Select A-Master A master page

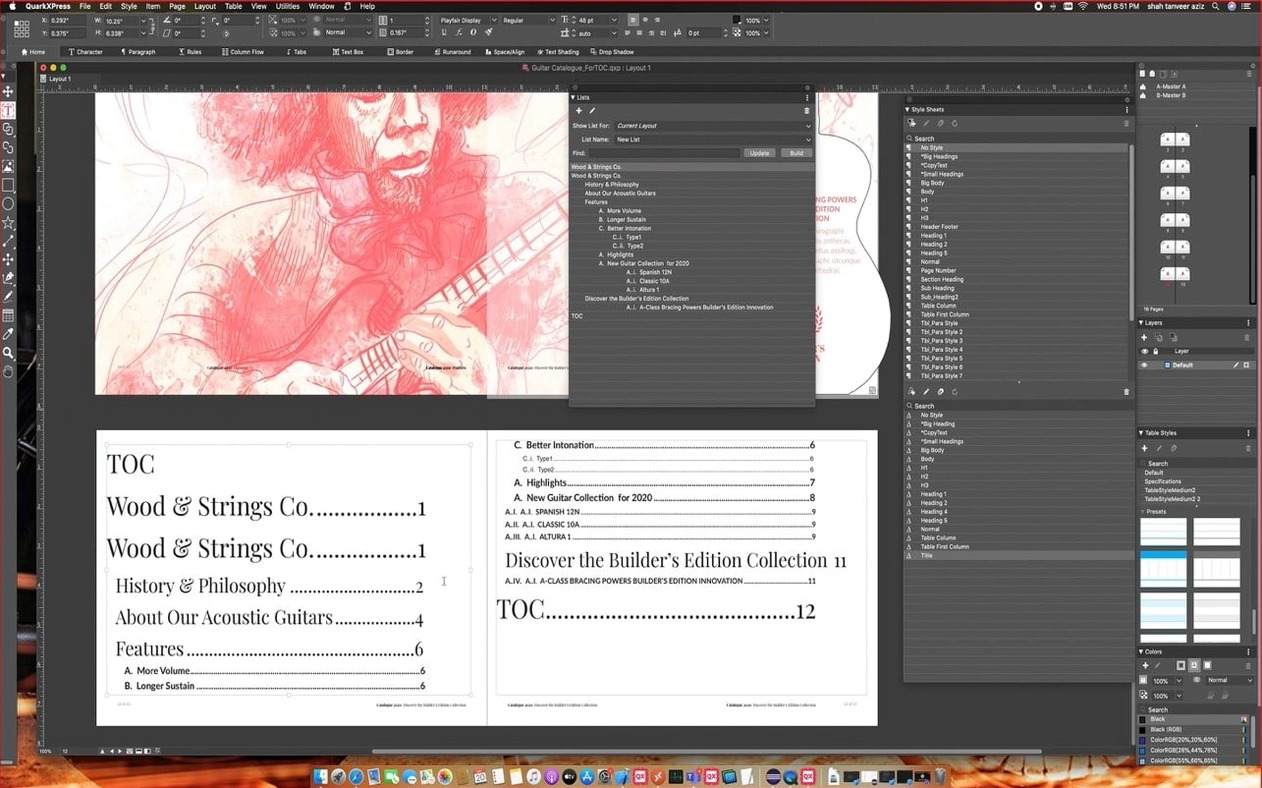(1171, 87)
